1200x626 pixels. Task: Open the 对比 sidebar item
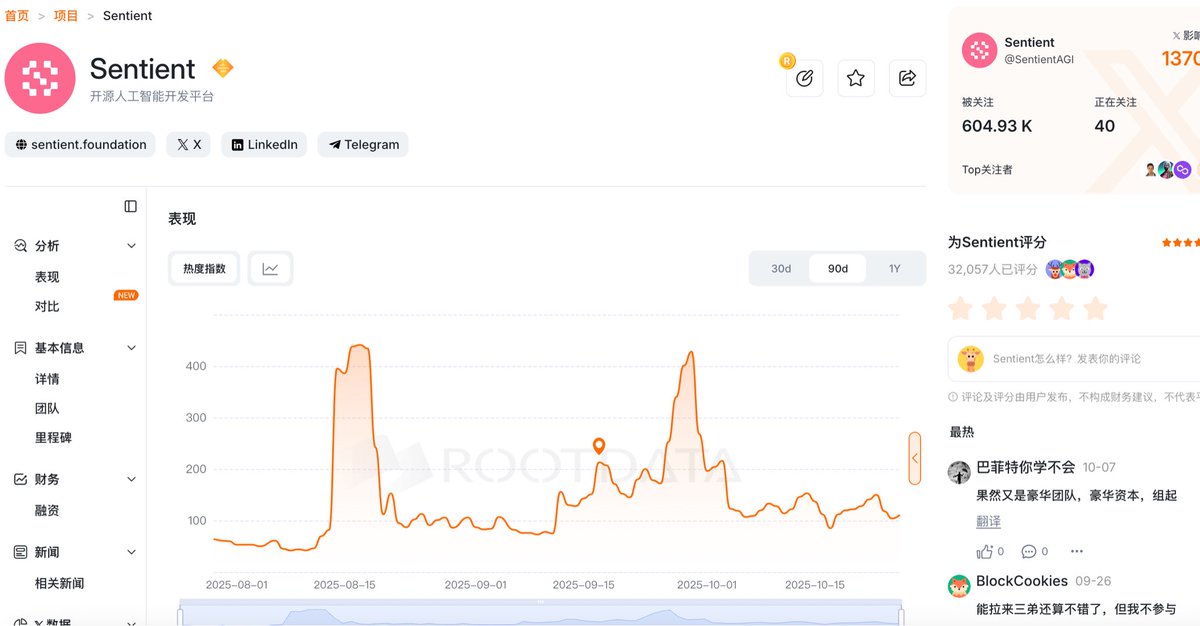(47, 307)
